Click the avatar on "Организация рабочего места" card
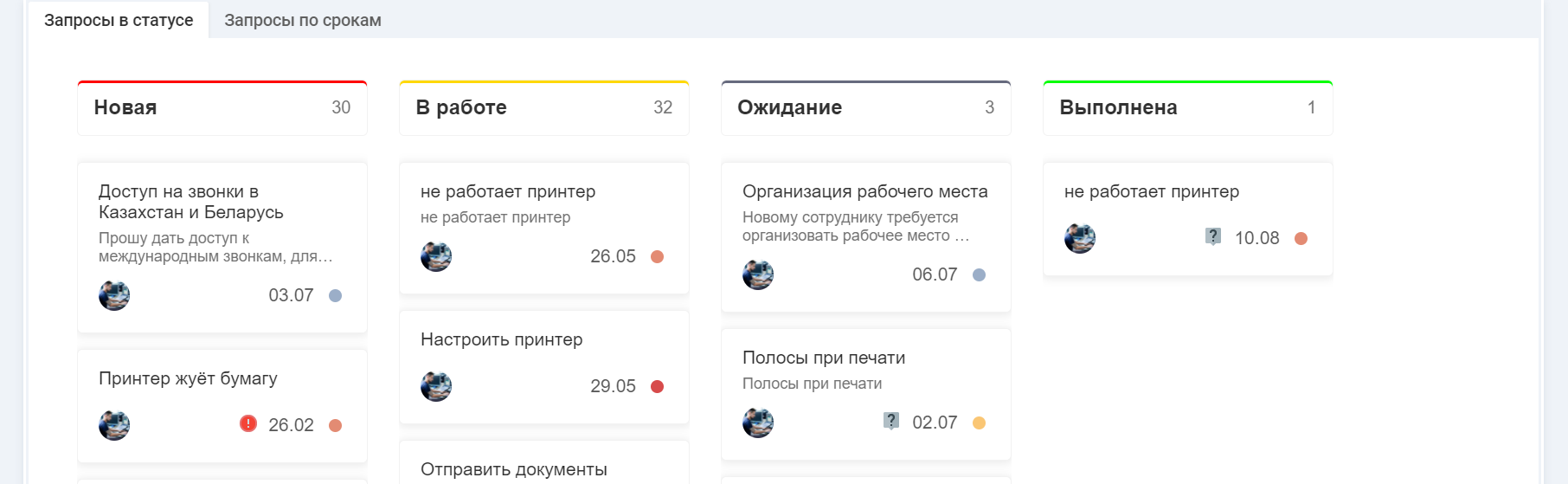1568x484 pixels. [758, 274]
